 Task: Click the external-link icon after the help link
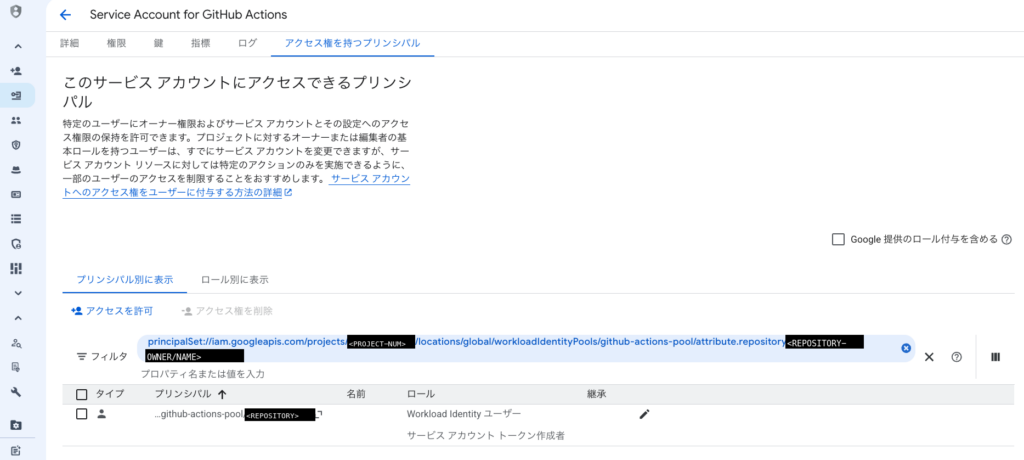click(288, 193)
